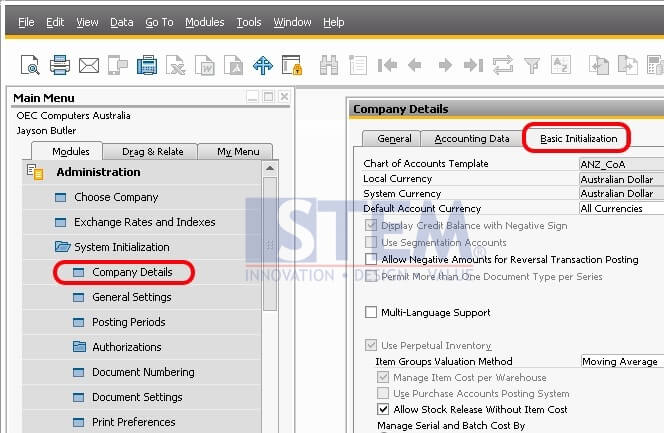Image resolution: width=664 pixels, height=433 pixels.
Task: Check Allow Negative Amounts for Reversal Transaction
Action: click(371, 259)
